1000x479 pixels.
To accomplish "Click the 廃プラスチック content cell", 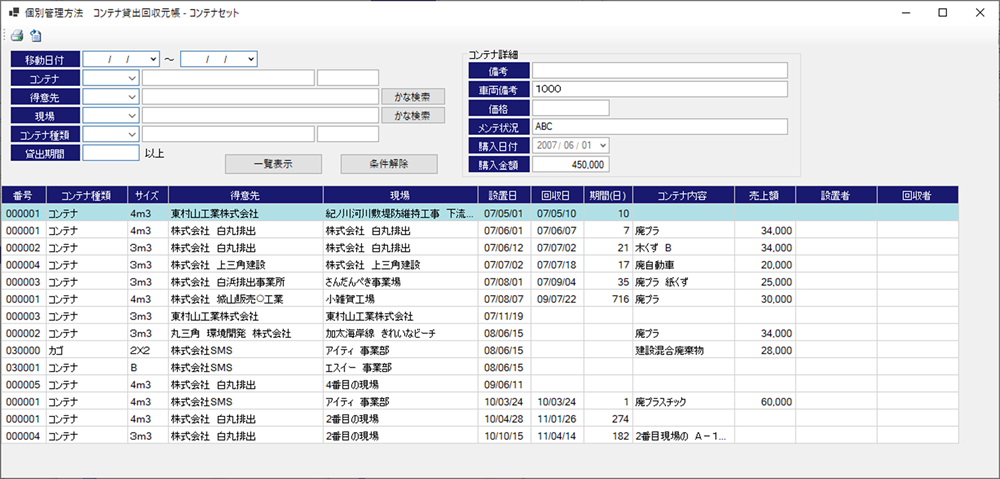I will [684, 402].
